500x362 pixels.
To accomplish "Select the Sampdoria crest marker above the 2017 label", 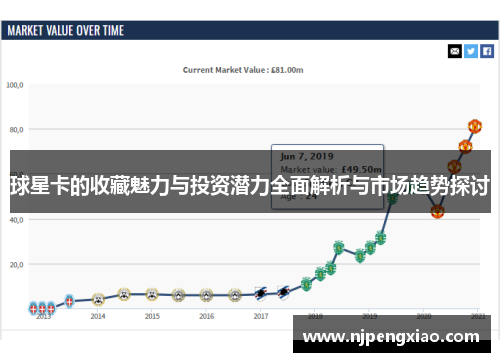I will point(261,294).
